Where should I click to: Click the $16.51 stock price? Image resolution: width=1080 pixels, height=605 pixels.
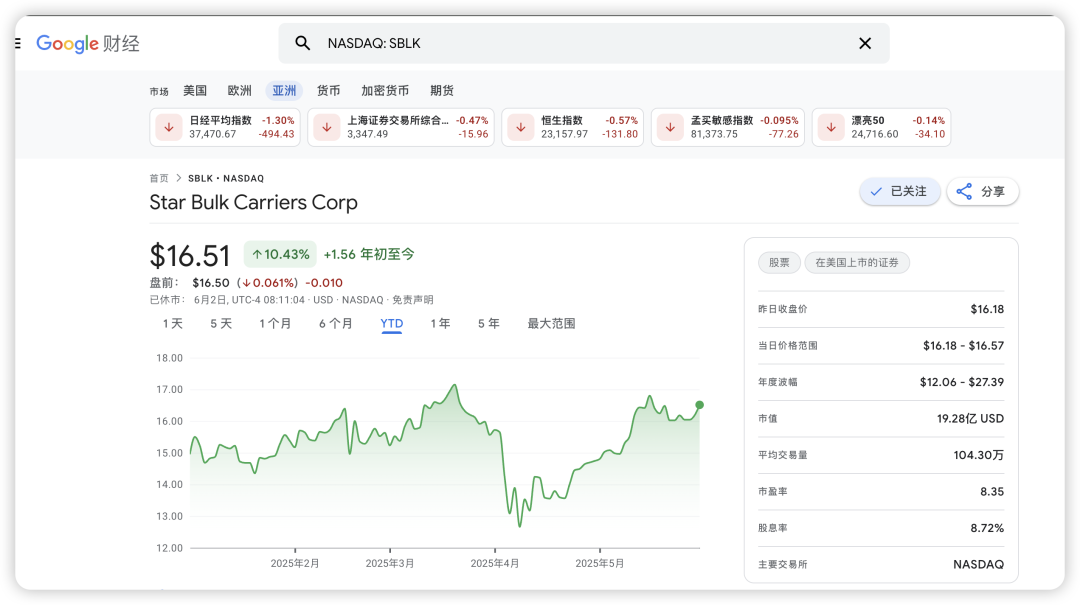click(x=190, y=256)
